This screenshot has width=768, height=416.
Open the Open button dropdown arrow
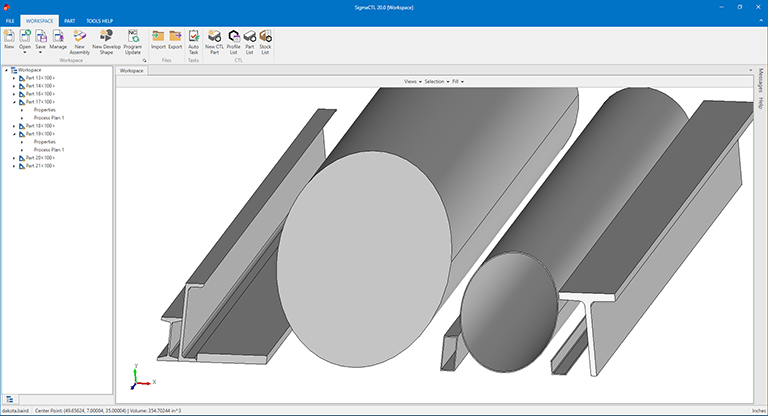point(25,52)
